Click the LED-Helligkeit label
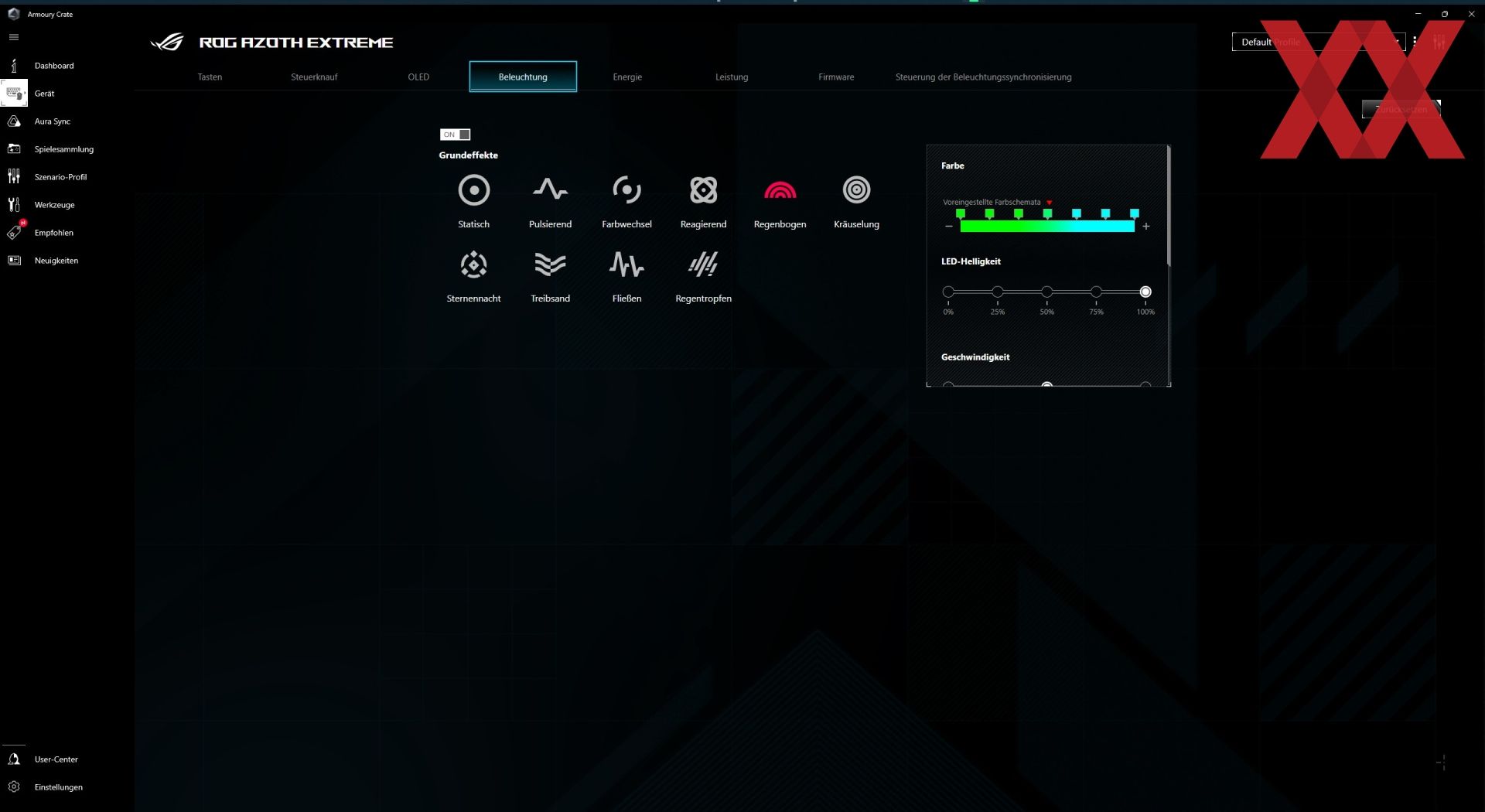The height and width of the screenshot is (812, 1485). [x=971, y=261]
